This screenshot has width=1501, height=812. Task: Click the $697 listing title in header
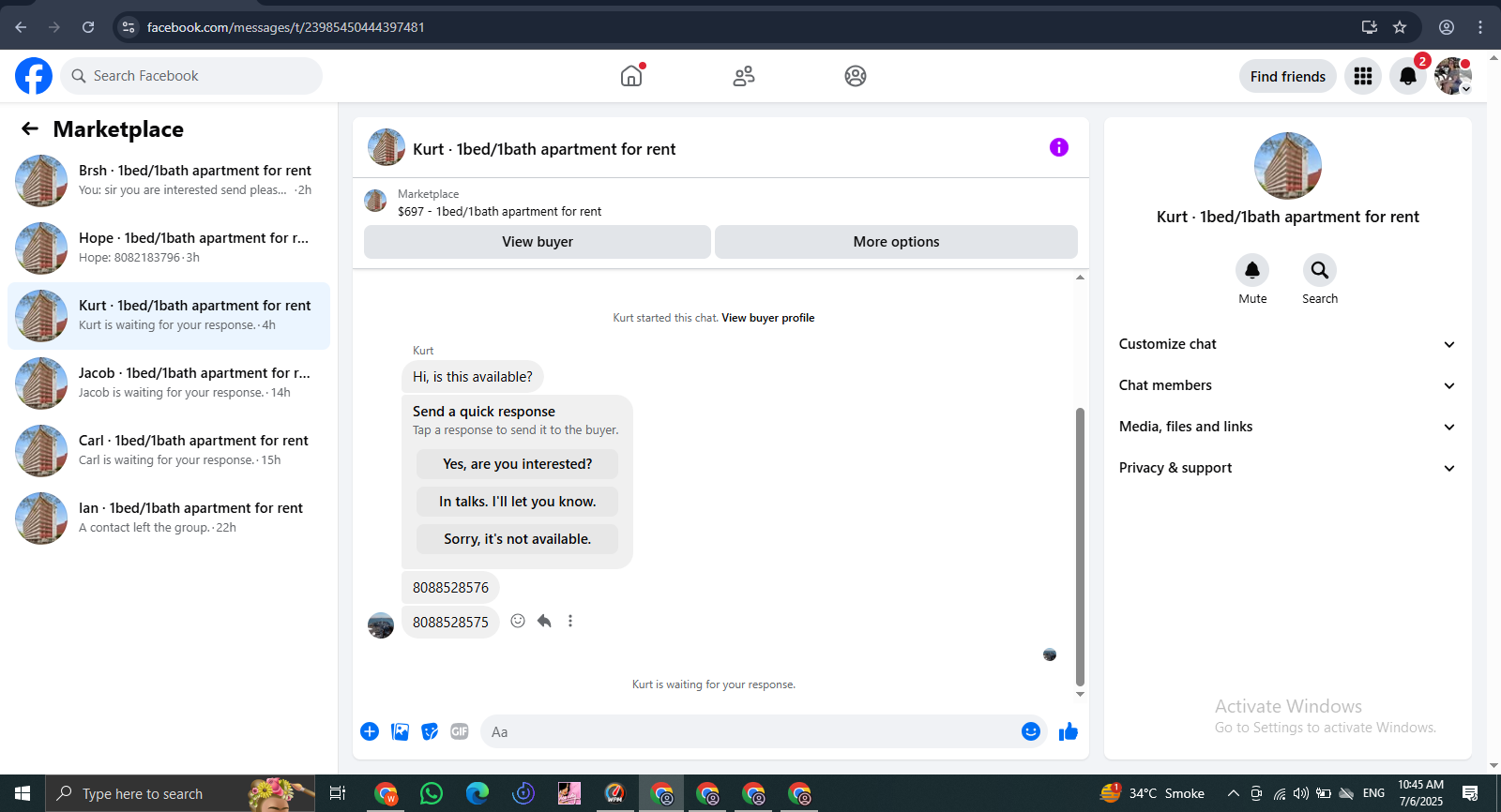pyautogui.click(x=499, y=212)
